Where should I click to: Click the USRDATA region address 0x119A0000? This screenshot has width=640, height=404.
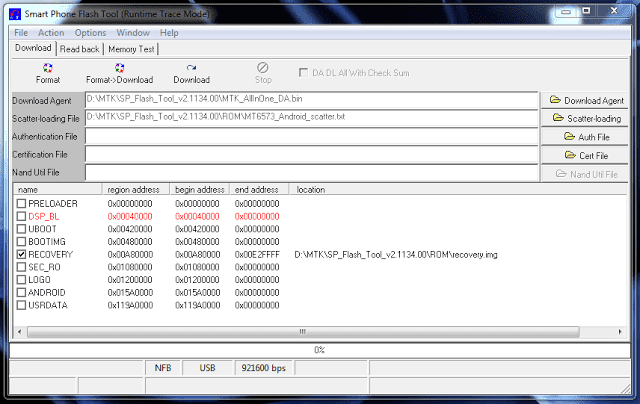pos(131,305)
